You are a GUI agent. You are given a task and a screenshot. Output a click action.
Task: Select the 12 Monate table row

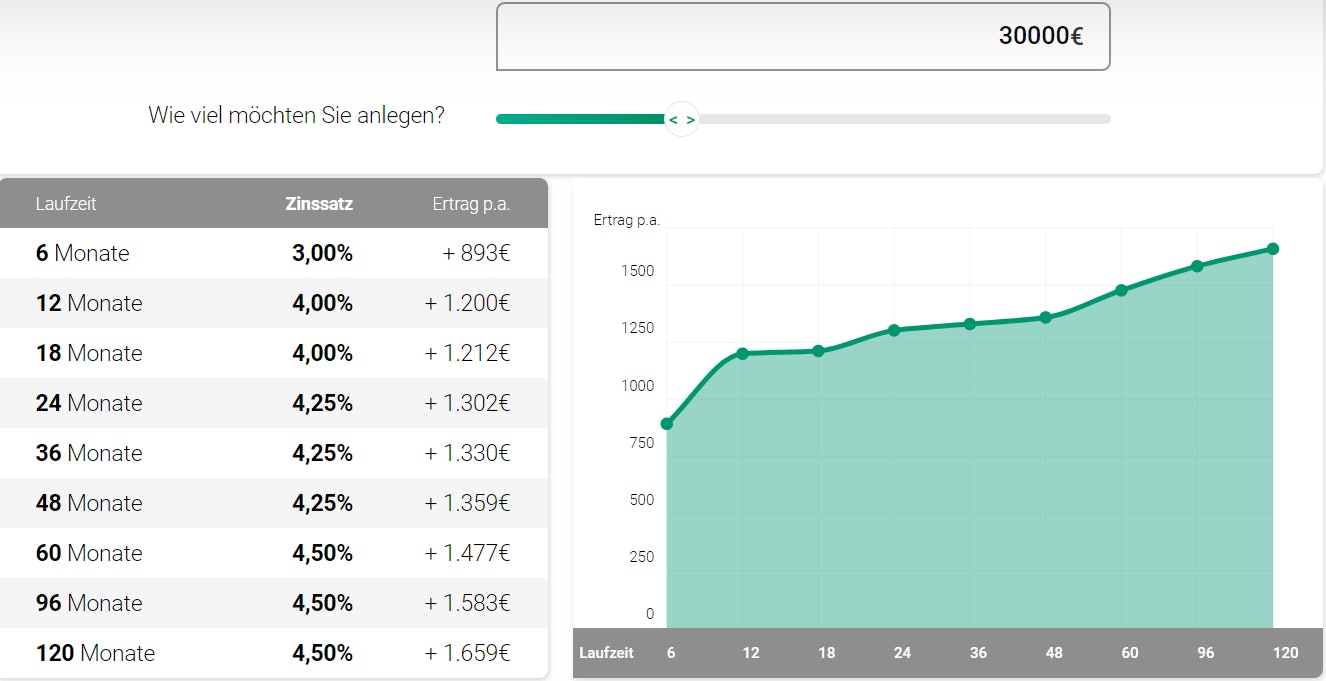(x=273, y=303)
